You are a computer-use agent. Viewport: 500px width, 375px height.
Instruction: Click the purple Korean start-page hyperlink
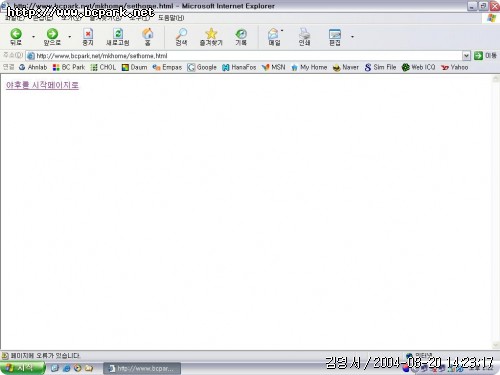coord(42,85)
